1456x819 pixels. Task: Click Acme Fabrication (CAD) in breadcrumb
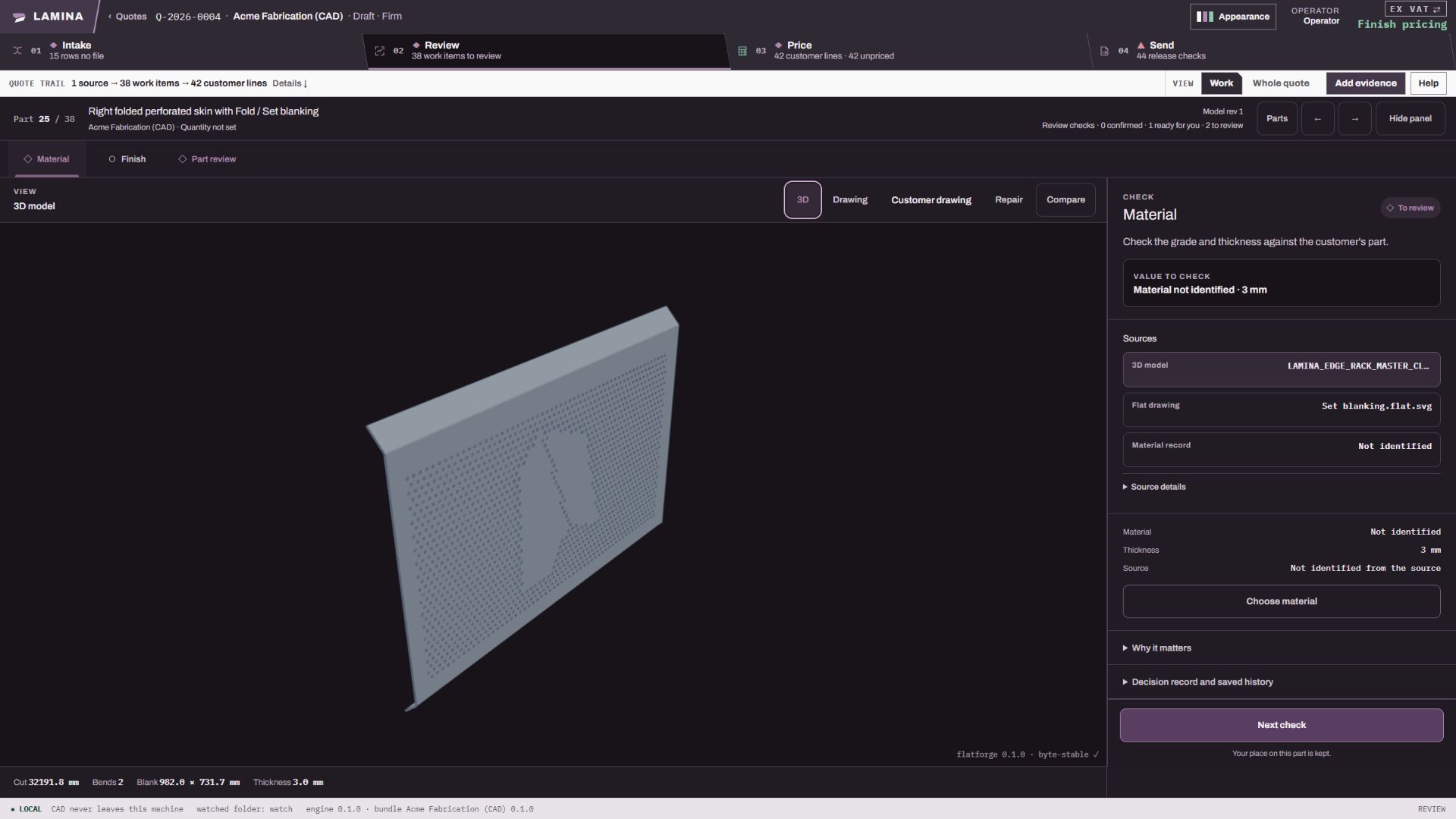point(287,16)
